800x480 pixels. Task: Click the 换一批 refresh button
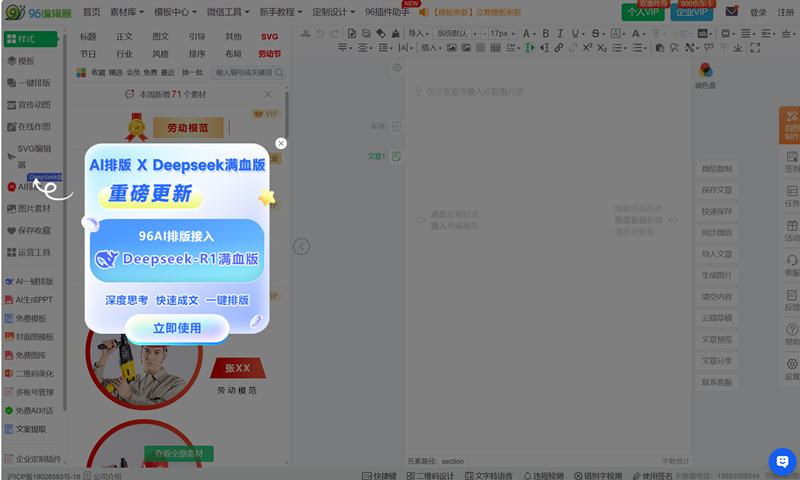click(192, 72)
